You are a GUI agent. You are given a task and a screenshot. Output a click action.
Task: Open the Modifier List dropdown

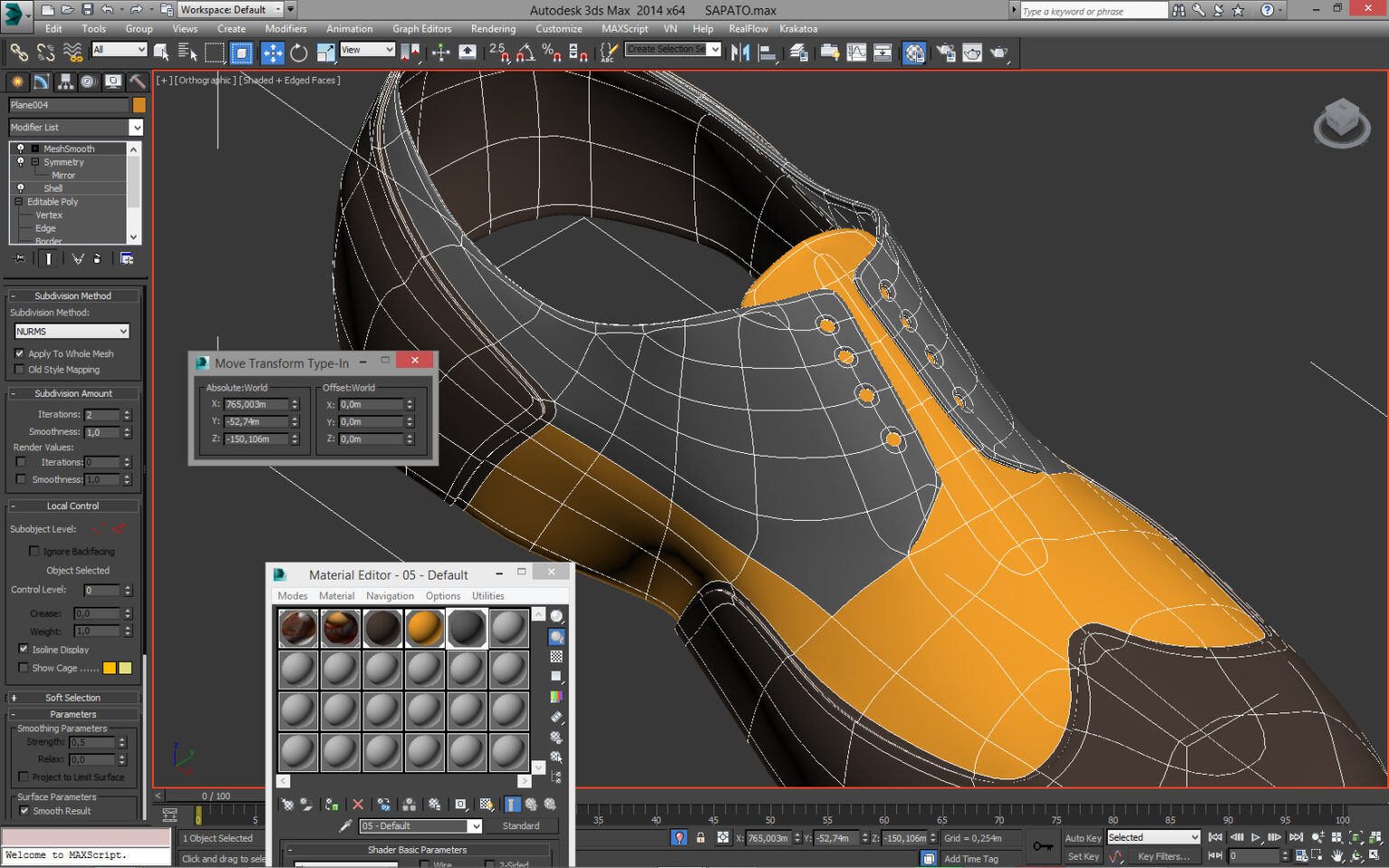pyautogui.click(x=76, y=127)
